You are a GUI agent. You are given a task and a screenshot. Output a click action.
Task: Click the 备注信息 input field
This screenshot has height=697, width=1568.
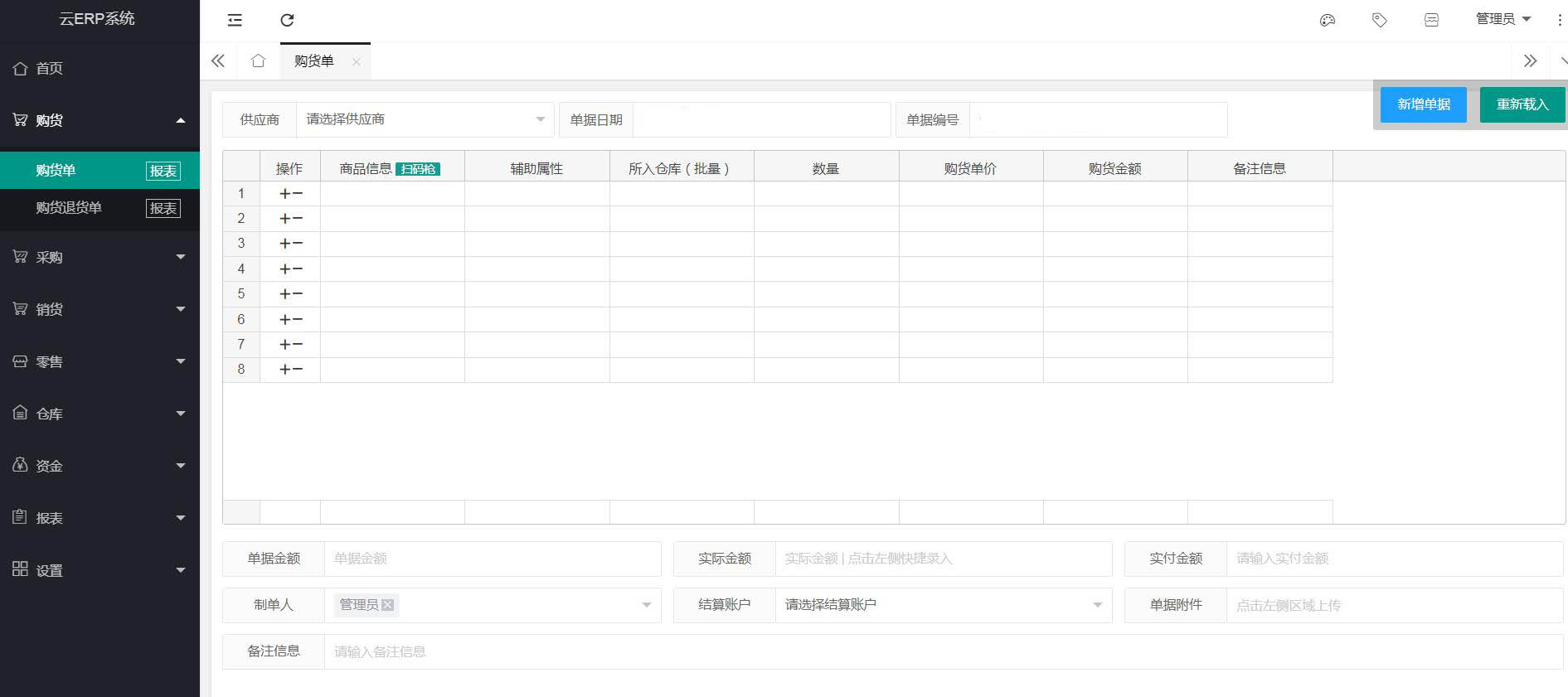pyautogui.click(x=942, y=652)
